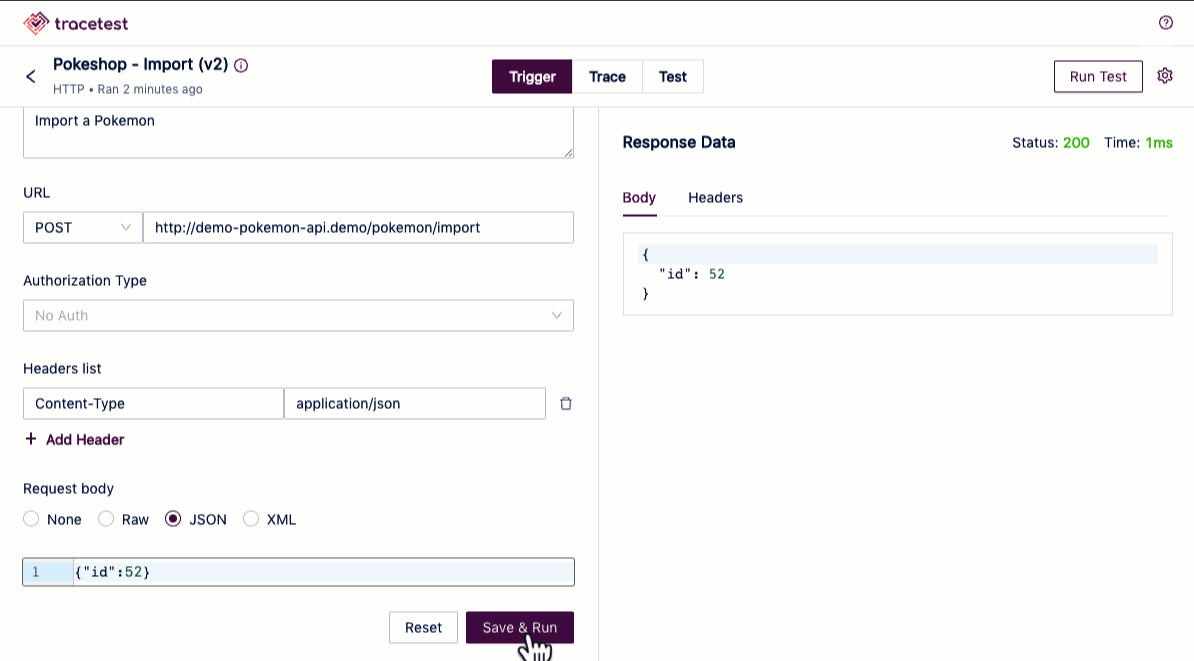1194x661 pixels.
Task: Click line number 1 in the editor gutter
Action: (x=35, y=572)
